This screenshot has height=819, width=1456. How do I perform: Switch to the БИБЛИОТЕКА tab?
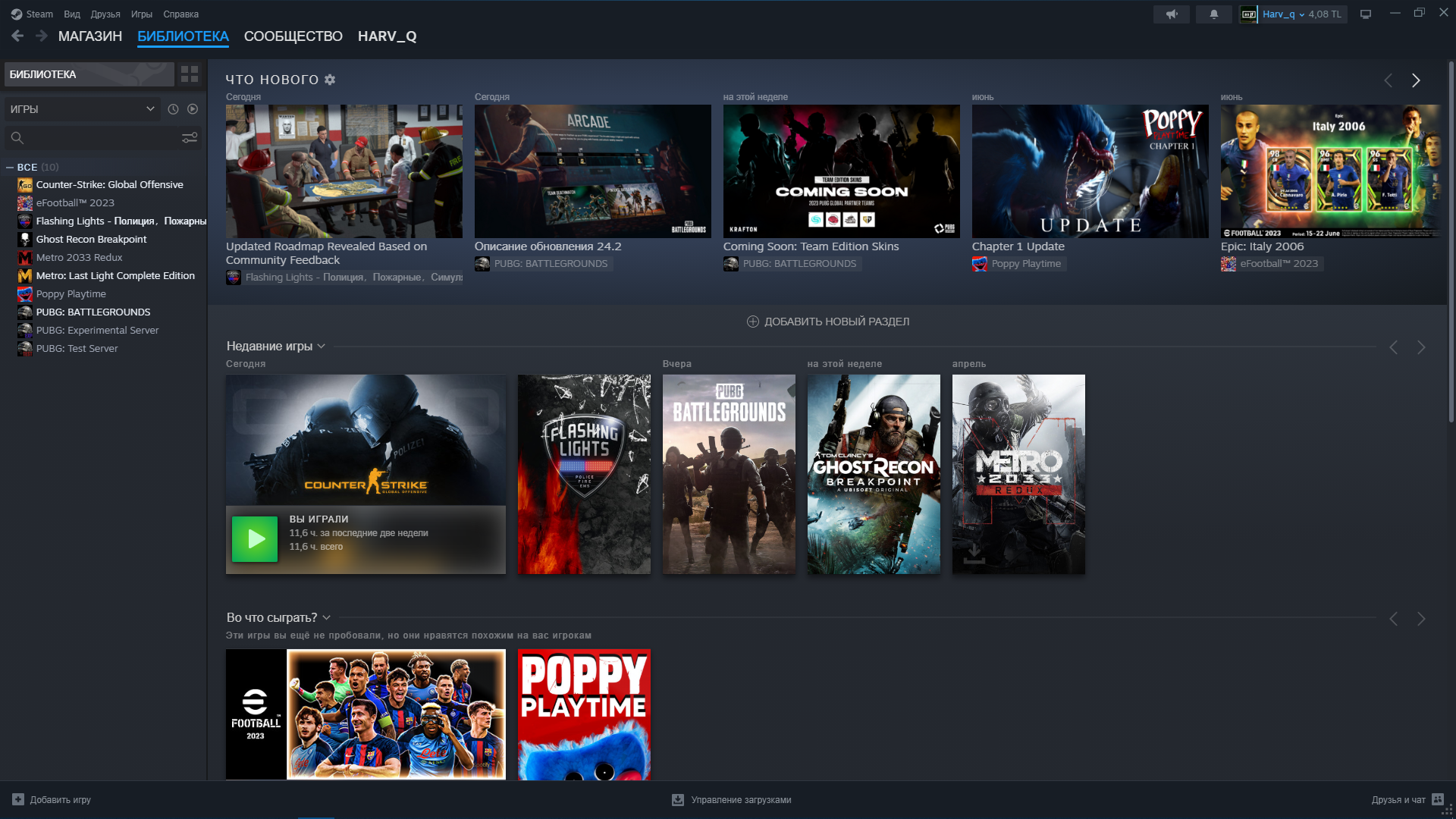(x=183, y=36)
